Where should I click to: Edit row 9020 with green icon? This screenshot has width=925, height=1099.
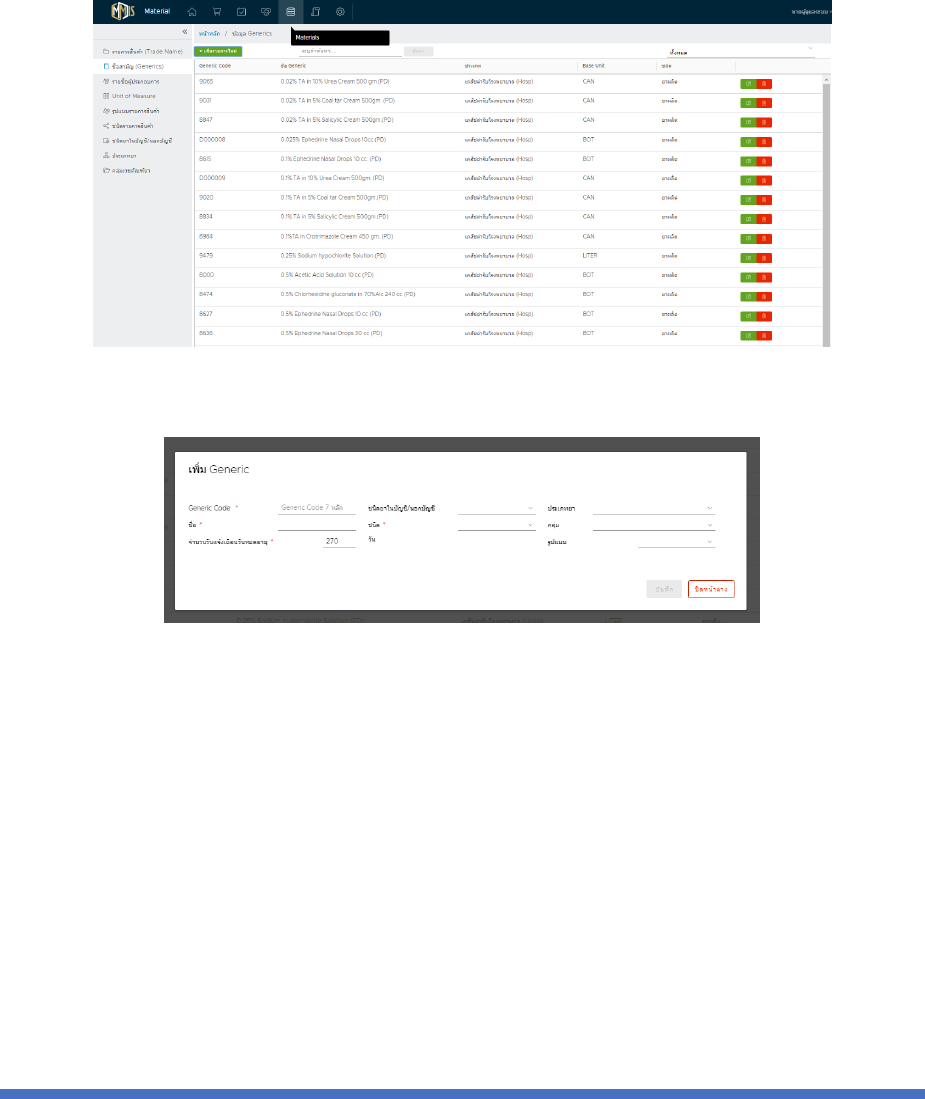pyautogui.click(x=748, y=200)
